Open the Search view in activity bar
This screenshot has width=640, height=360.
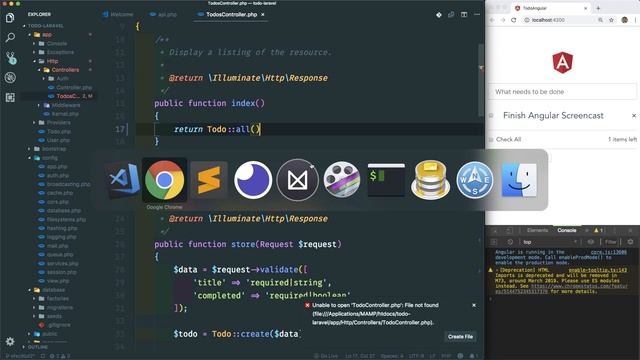tap(10, 38)
